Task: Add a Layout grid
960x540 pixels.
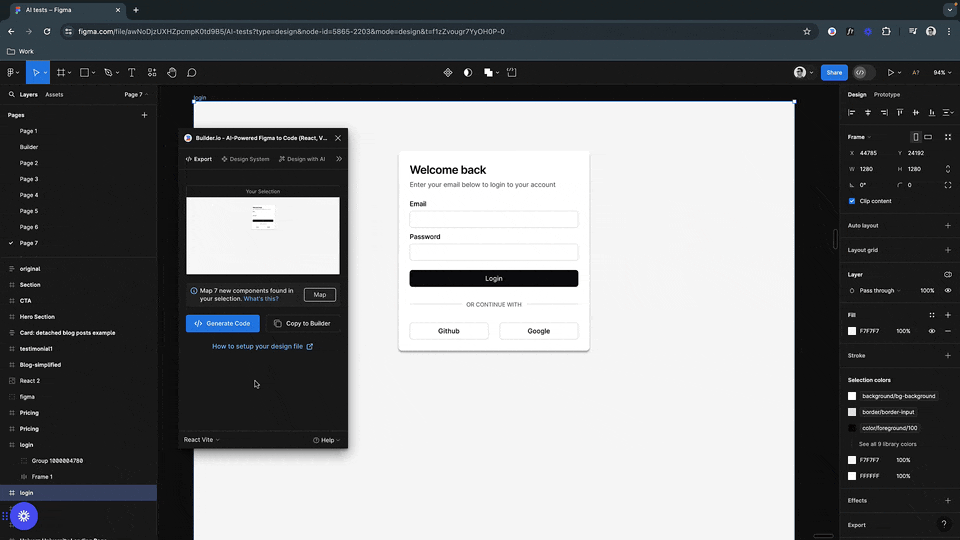Action: tap(947, 249)
